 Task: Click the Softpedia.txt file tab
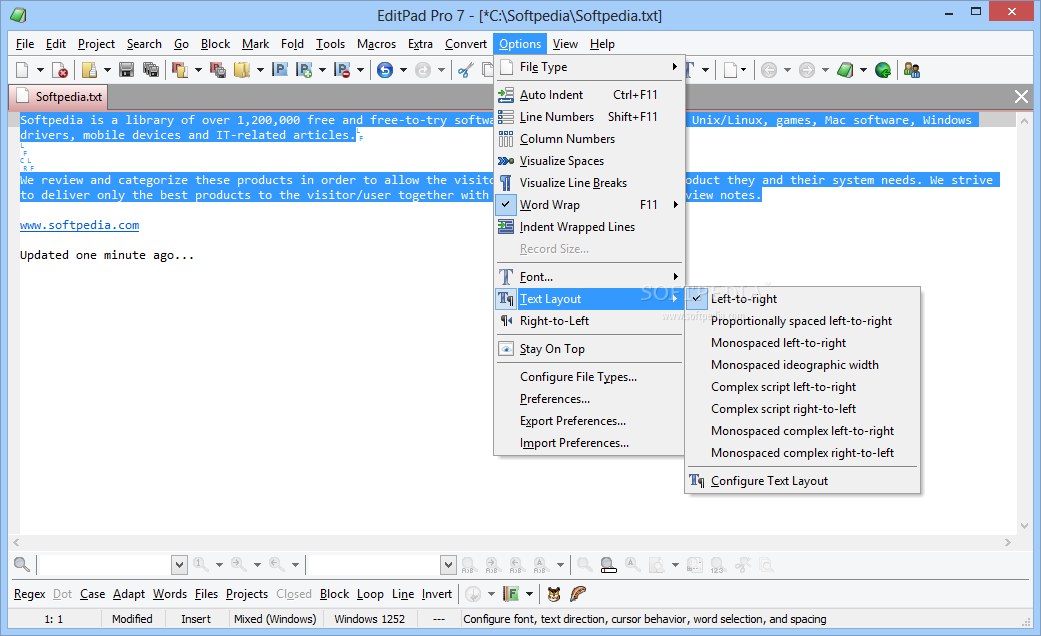[58, 97]
